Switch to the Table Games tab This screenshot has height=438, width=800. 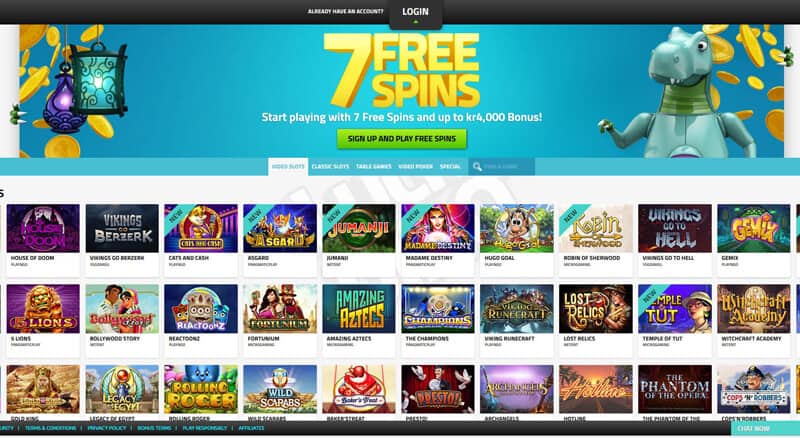[x=373, y=166]
